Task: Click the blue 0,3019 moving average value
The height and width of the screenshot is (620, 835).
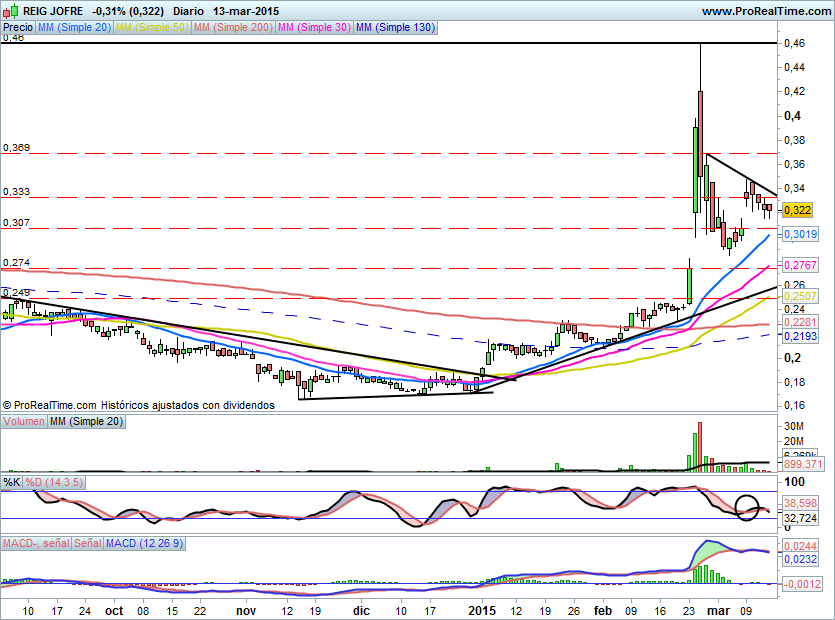Action: click(800, 234)
